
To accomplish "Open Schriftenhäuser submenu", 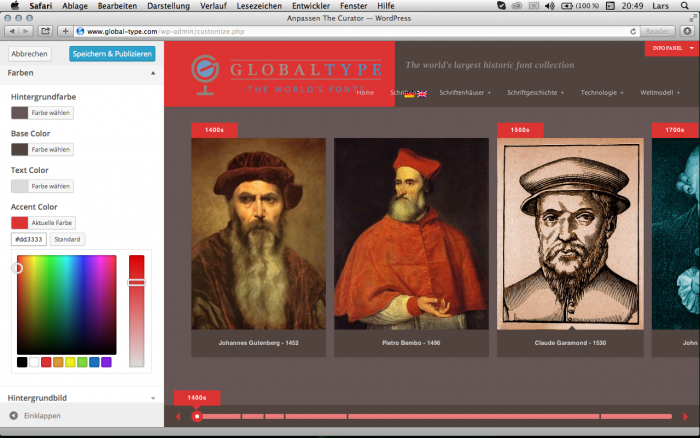I will click(465, 92).
